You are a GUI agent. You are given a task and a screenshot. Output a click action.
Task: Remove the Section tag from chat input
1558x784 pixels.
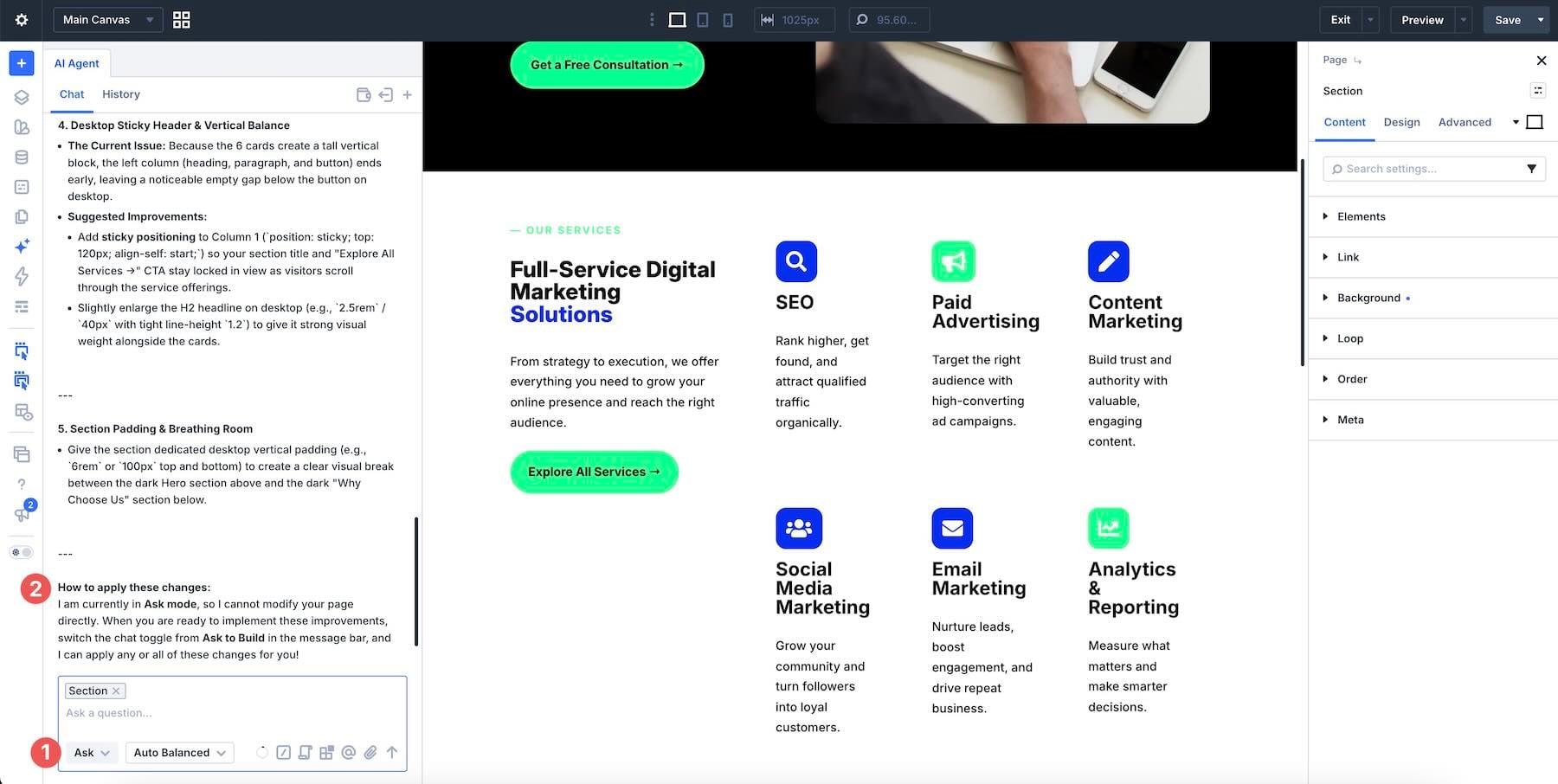point(116,691)
